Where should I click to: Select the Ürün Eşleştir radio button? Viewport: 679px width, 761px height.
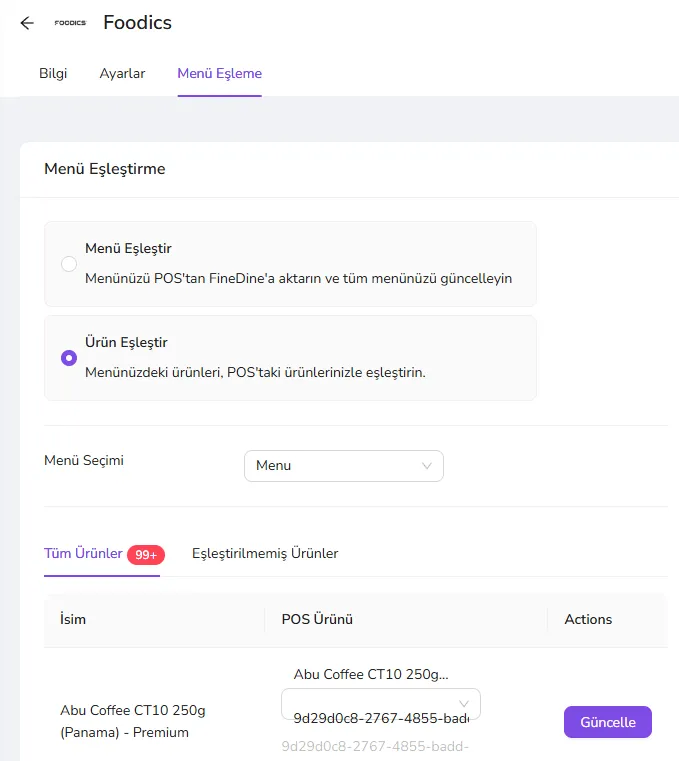(69, 358)
